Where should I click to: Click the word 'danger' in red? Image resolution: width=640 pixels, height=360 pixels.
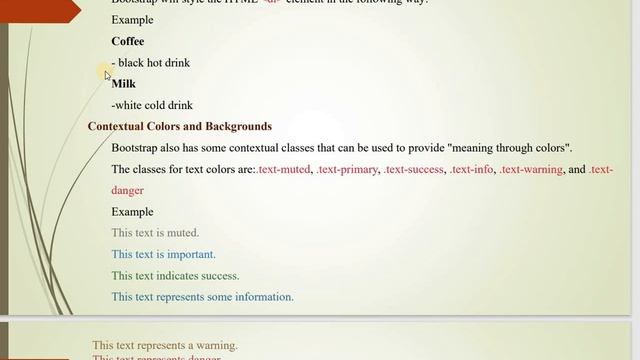click(x=127, y=191)
